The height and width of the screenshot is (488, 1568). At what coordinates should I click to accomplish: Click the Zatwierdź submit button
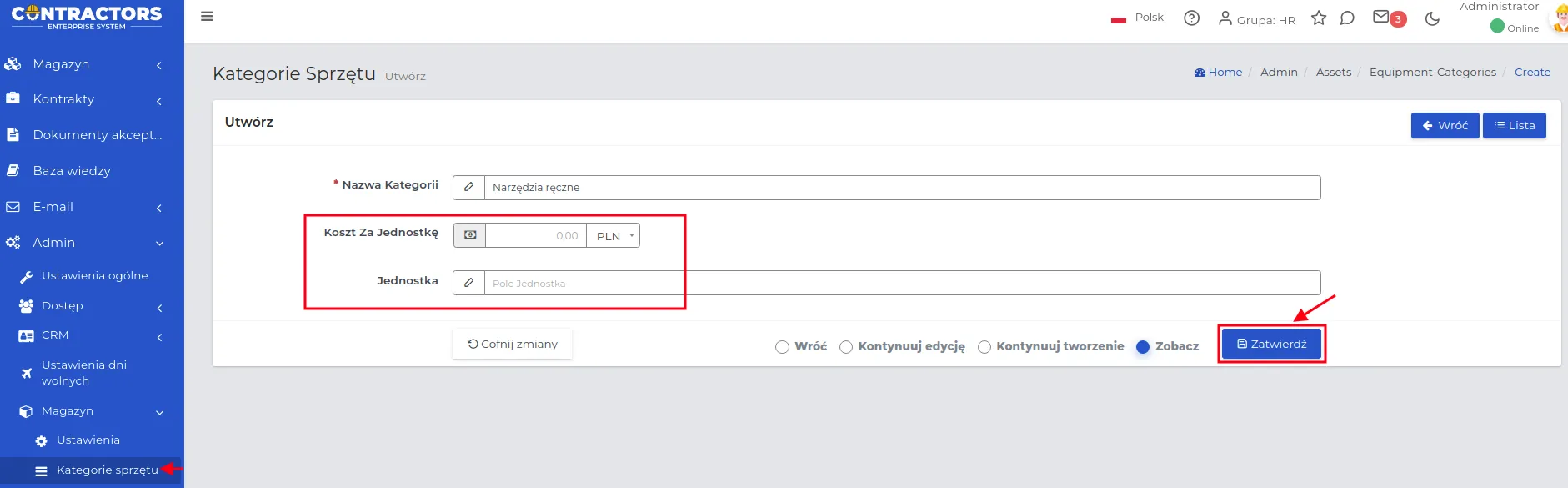1271,344
